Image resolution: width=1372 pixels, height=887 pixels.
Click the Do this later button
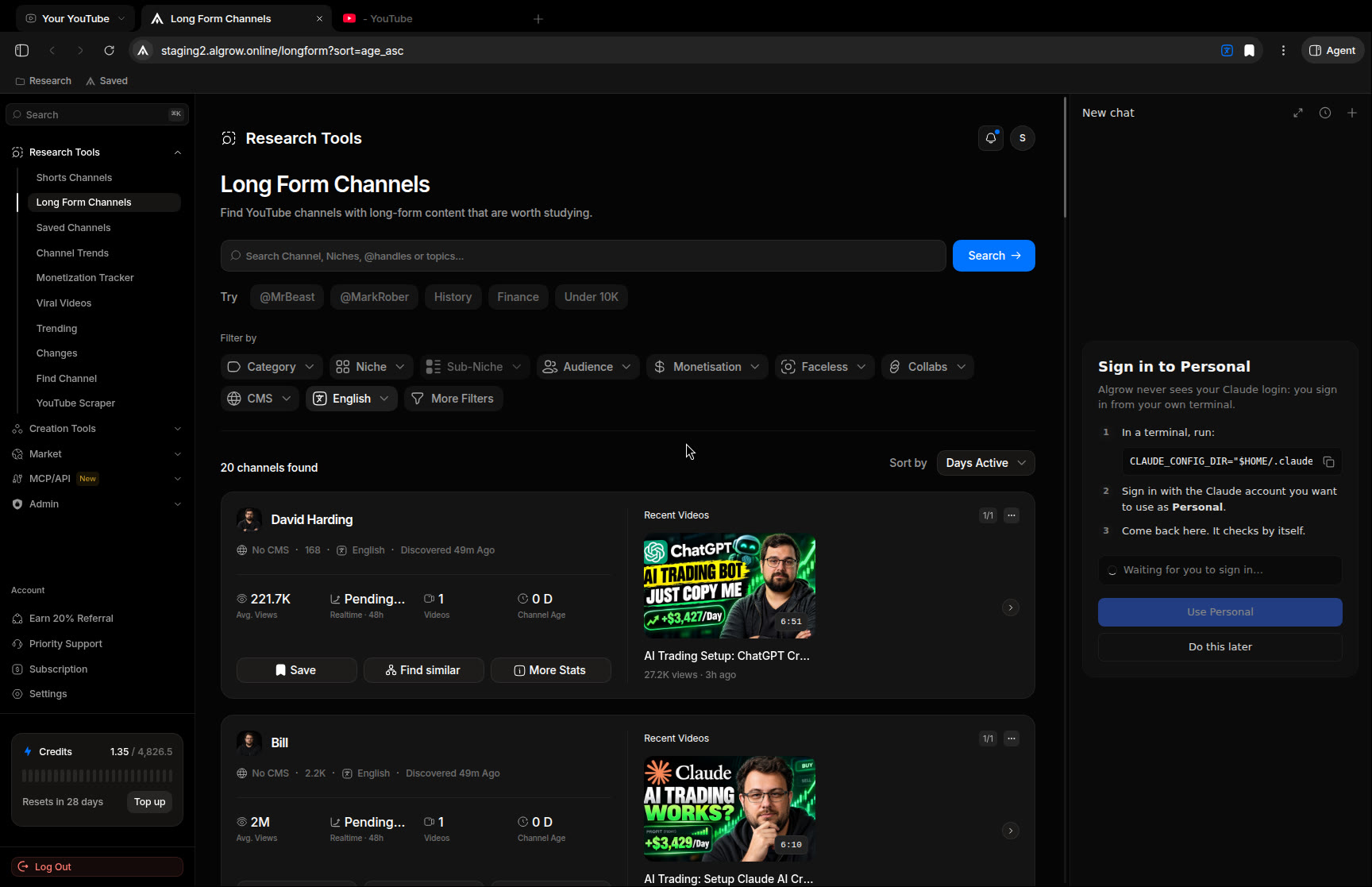pos(1220,647)
